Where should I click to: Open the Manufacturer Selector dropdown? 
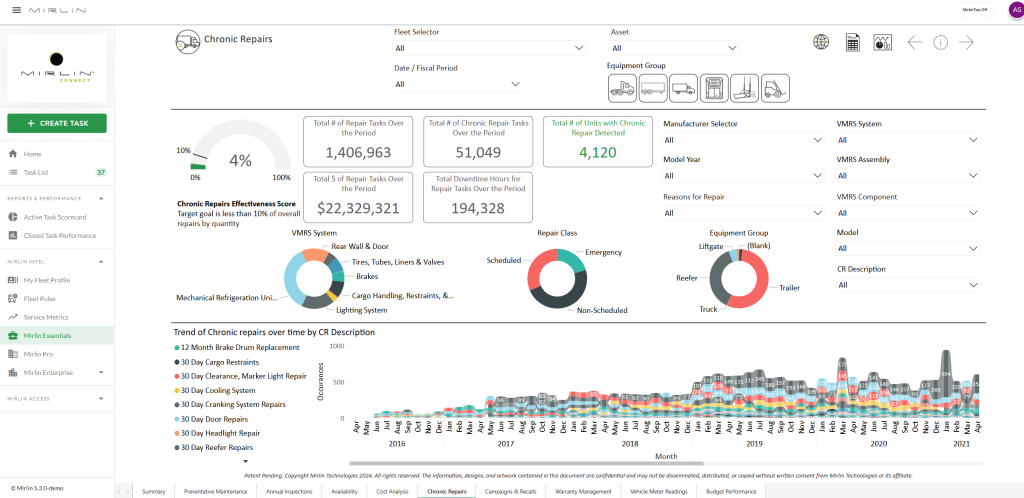[x=744, y=140]
